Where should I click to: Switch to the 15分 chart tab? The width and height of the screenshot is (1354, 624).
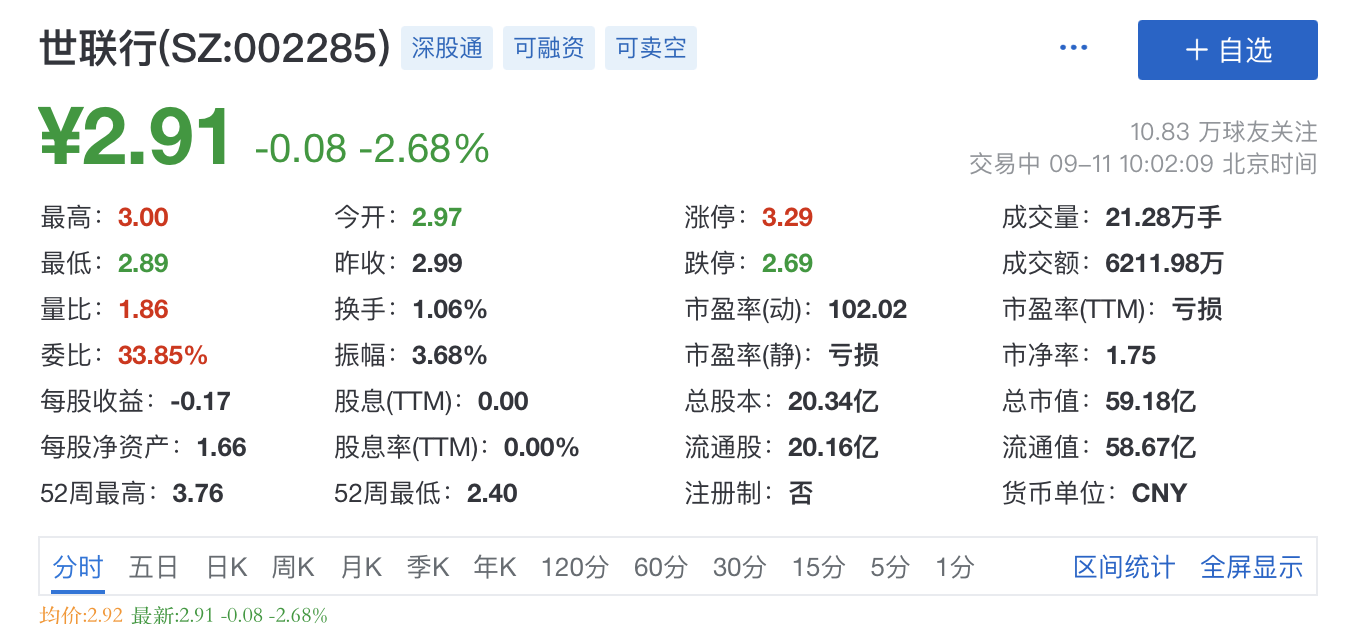click(818, 568)
